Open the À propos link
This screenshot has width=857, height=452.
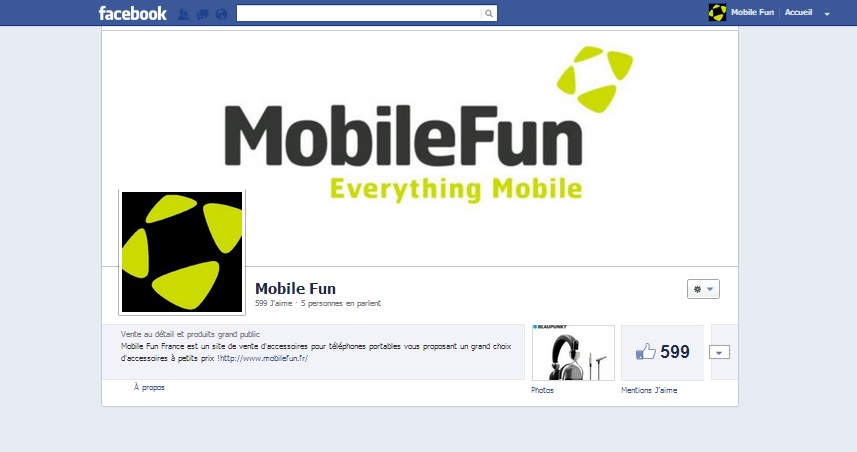pos(149,387)
